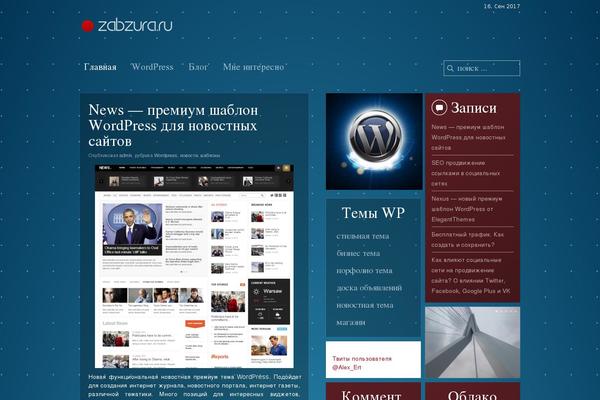Screen dimensions: 600x400
Task: Focus the поиск search field
Action: (482, 68)
